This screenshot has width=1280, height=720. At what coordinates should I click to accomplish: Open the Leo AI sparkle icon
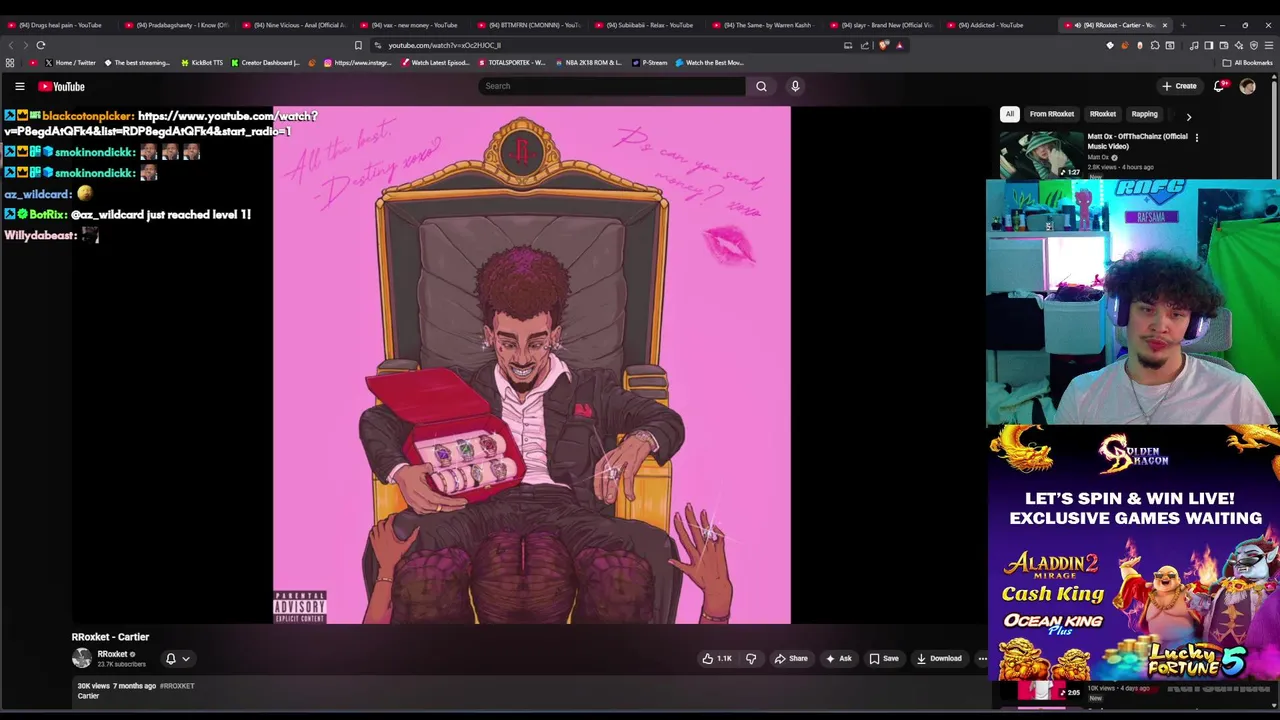[1239, 45]
